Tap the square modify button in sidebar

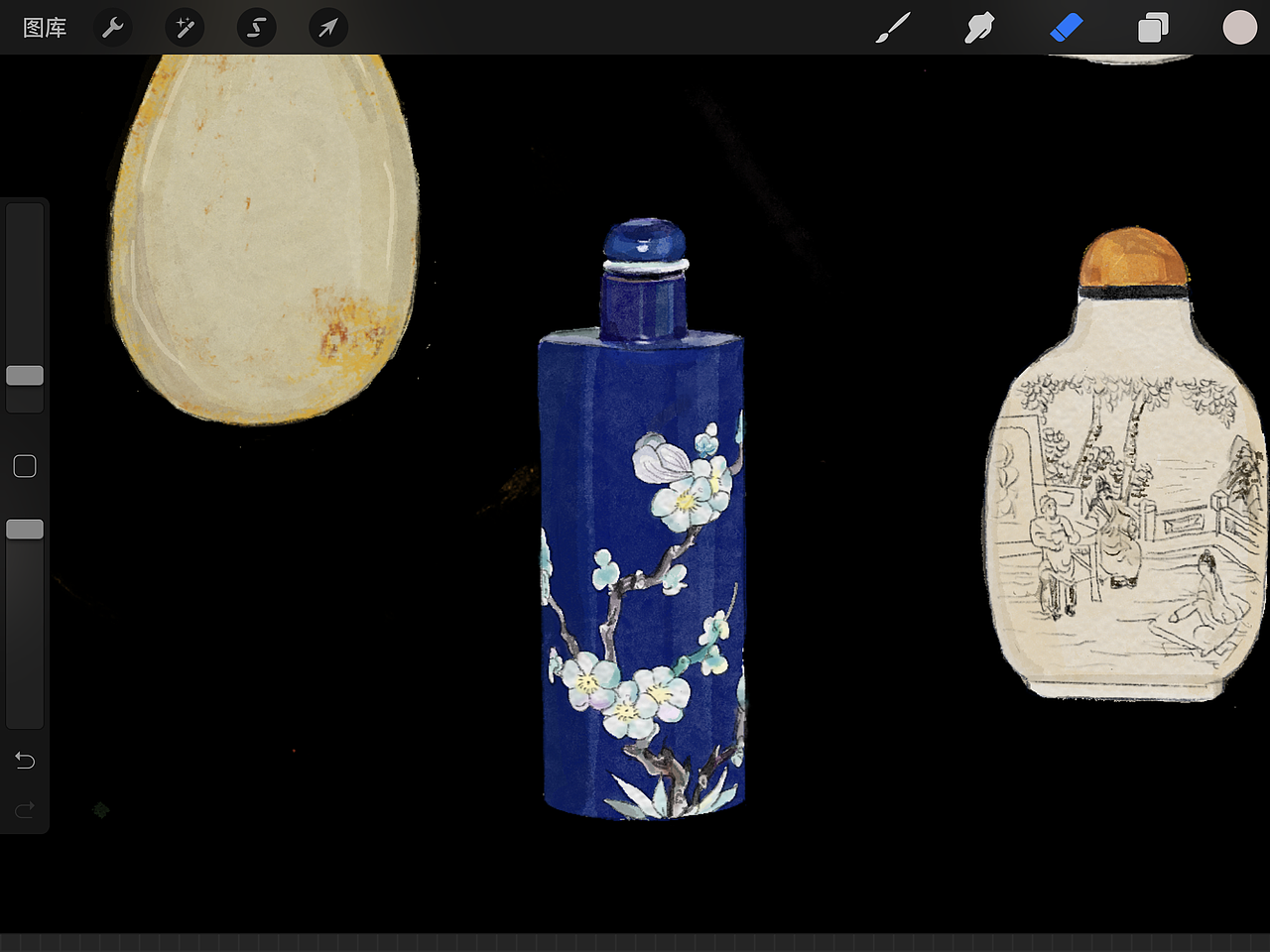pyautogui.click(x=25, y=466)
